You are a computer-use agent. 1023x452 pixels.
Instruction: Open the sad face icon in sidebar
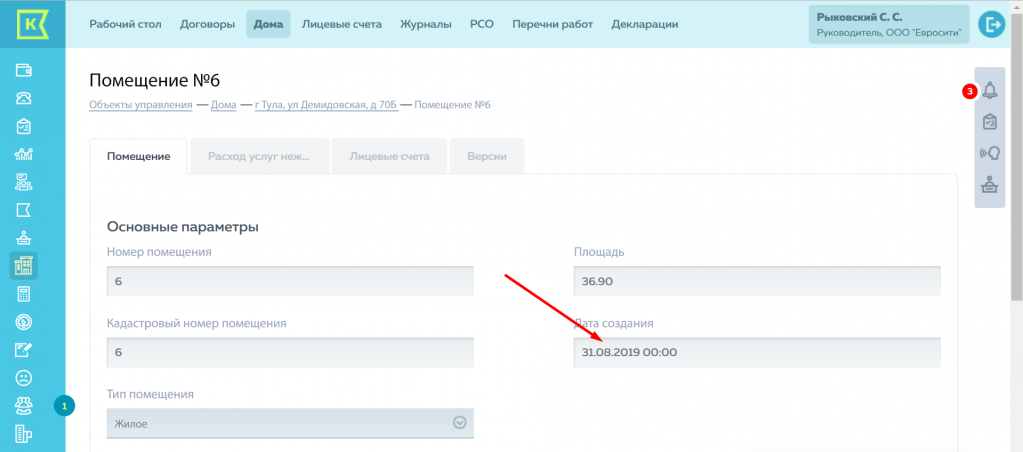[x=23, y=378]
